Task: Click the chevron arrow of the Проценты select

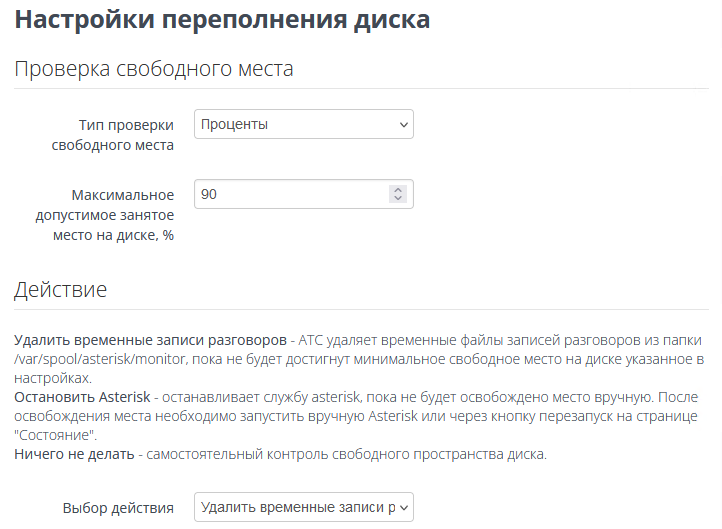Action: (x=404, y=125)
